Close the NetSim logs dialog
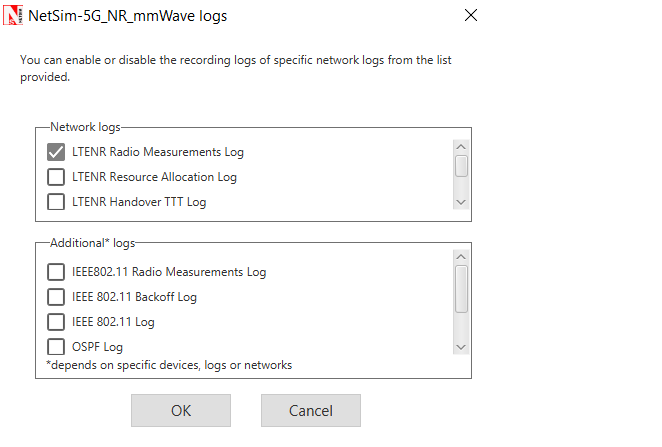This screenshot has height=447, width=662. [471, 15]
